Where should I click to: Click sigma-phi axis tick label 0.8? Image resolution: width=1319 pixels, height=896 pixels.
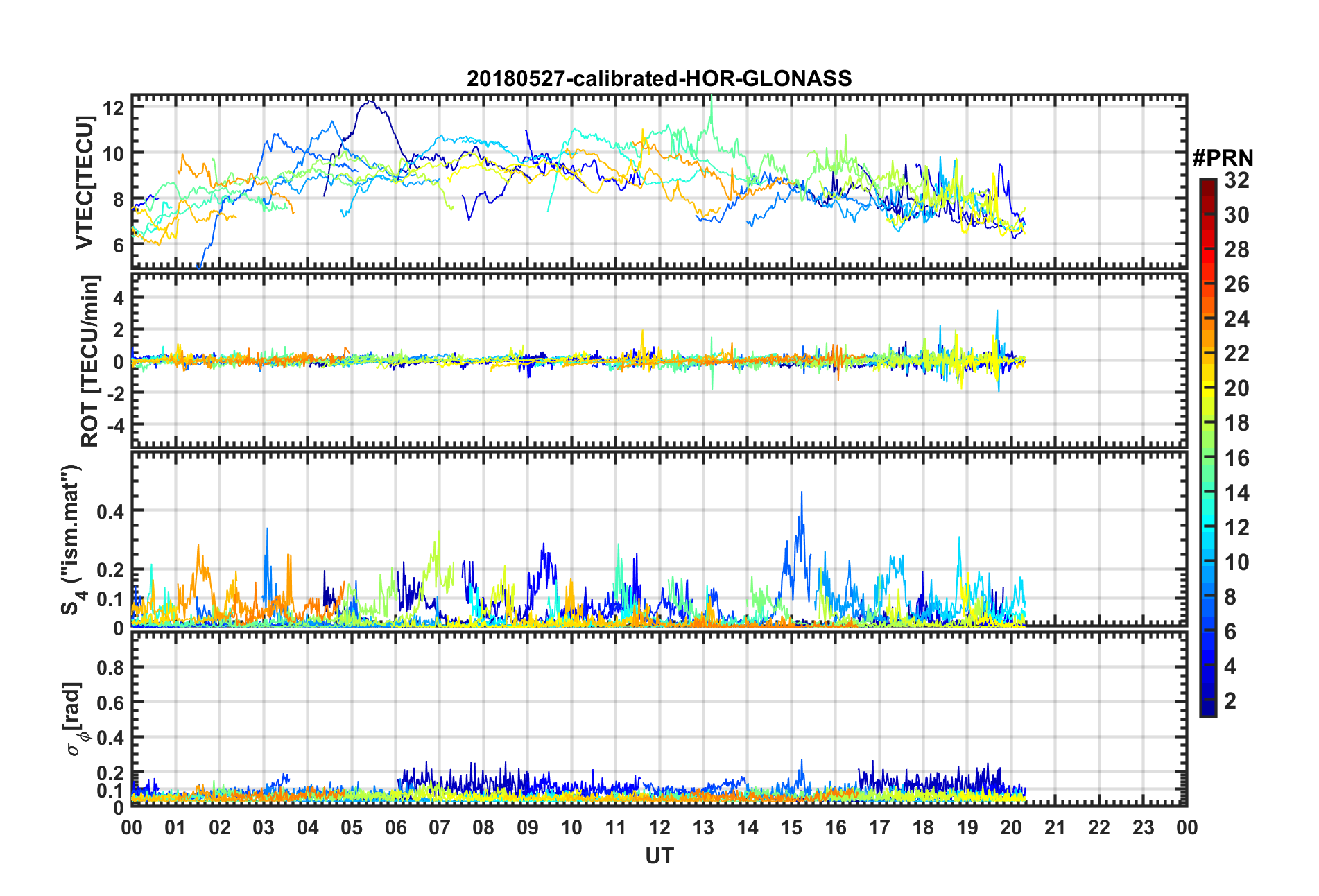pyautogui.click(x=110, y=667)
